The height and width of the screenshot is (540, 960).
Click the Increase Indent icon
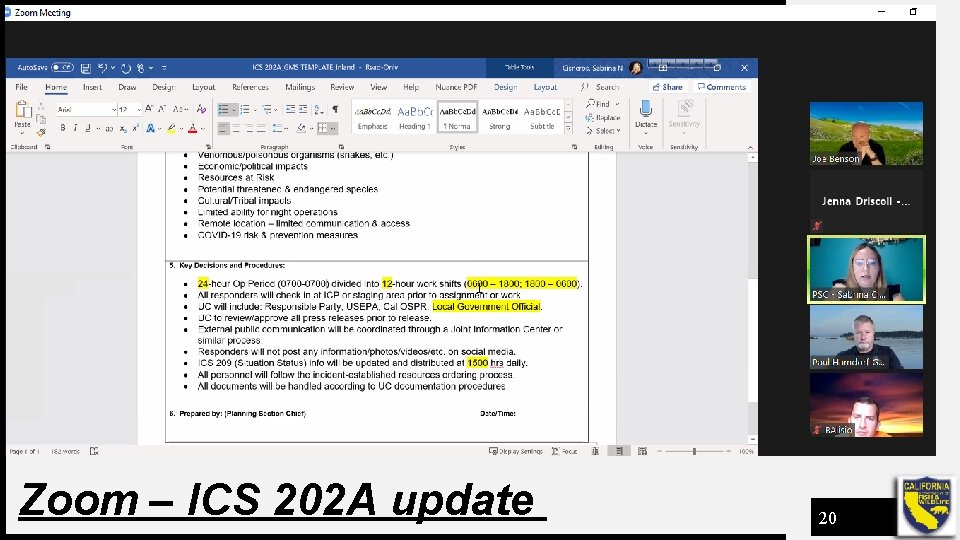[x=303, y=110]
